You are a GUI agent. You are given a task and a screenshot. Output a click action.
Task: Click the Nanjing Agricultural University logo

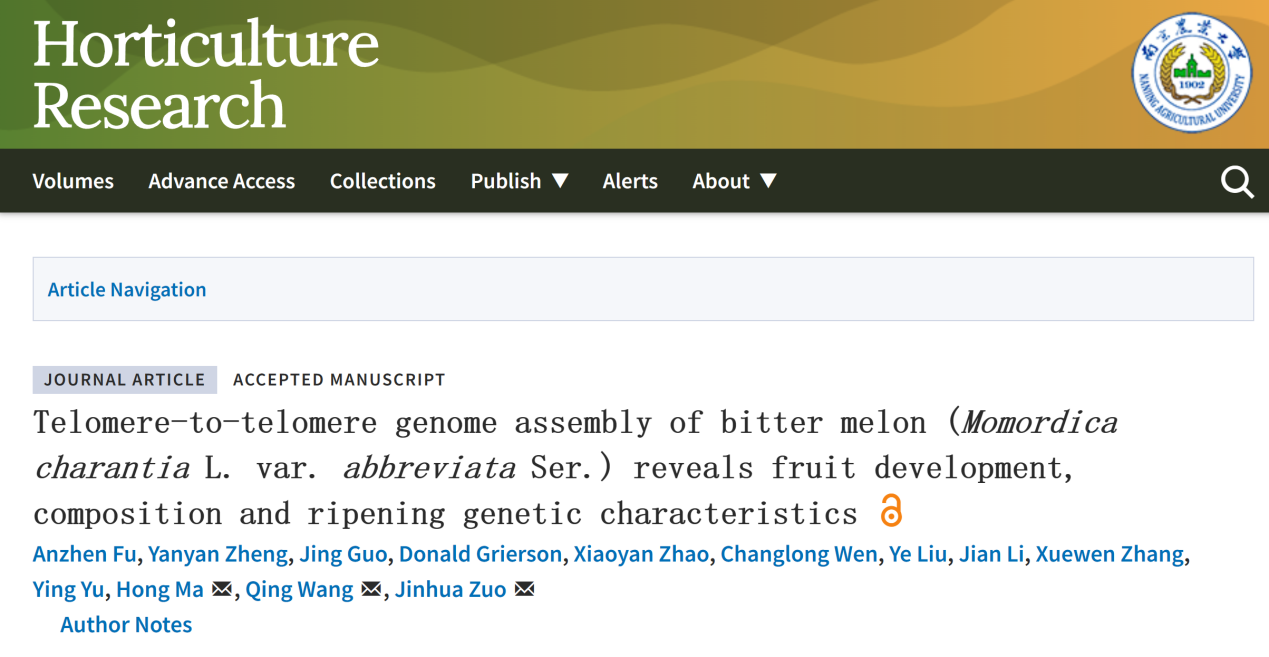(x=1191, y=73)
